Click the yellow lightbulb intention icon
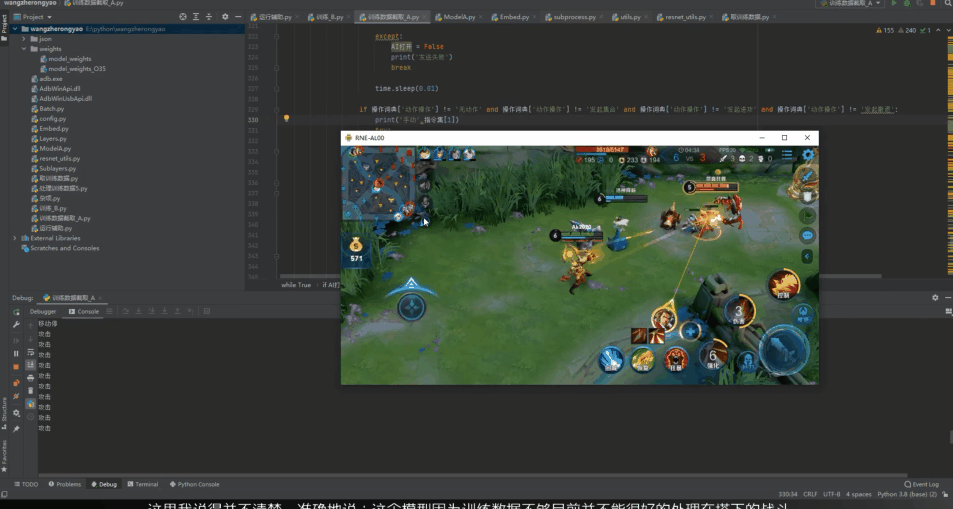 click(286, 119)
